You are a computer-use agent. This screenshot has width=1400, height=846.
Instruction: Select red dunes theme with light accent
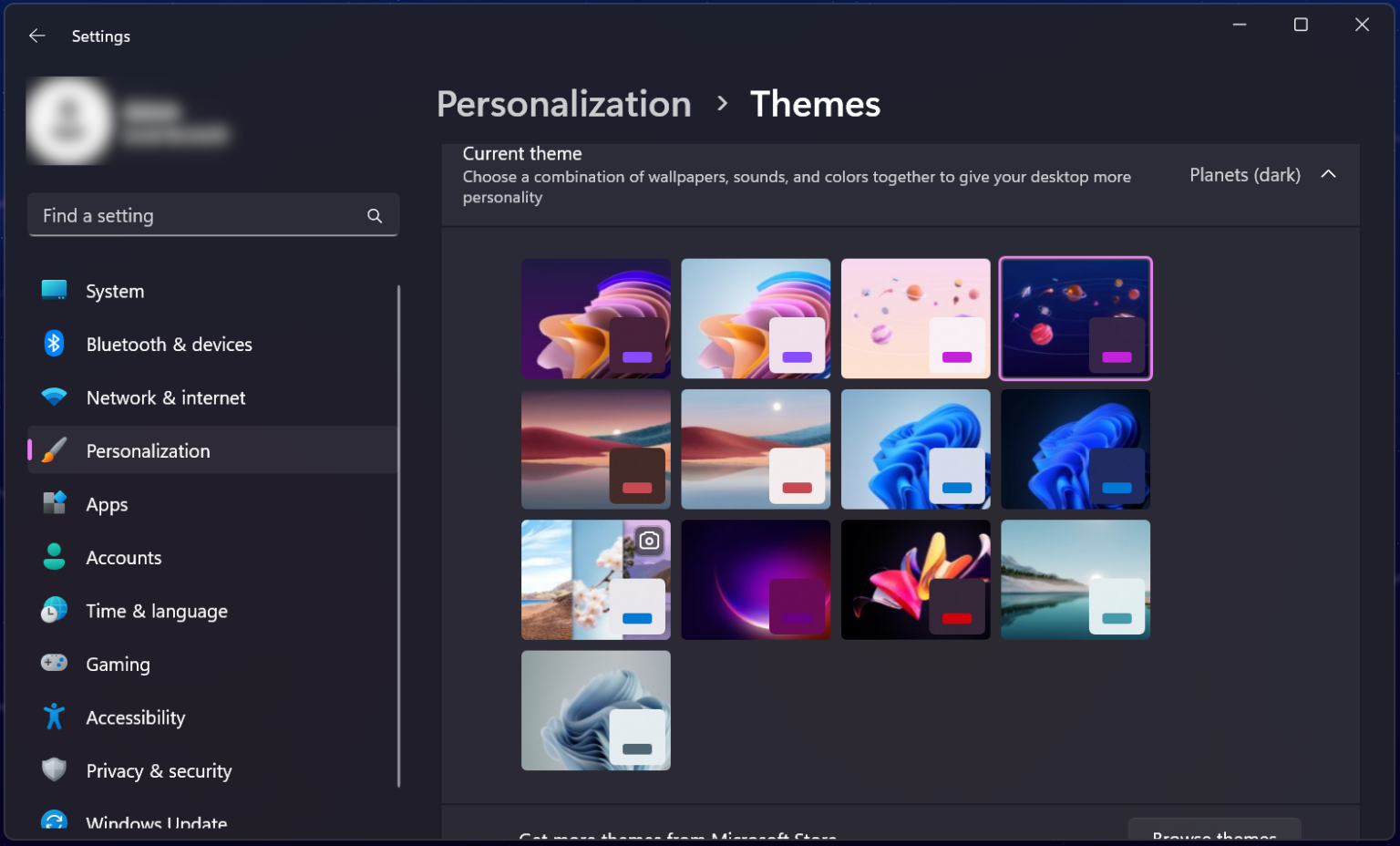pos(756,449)
